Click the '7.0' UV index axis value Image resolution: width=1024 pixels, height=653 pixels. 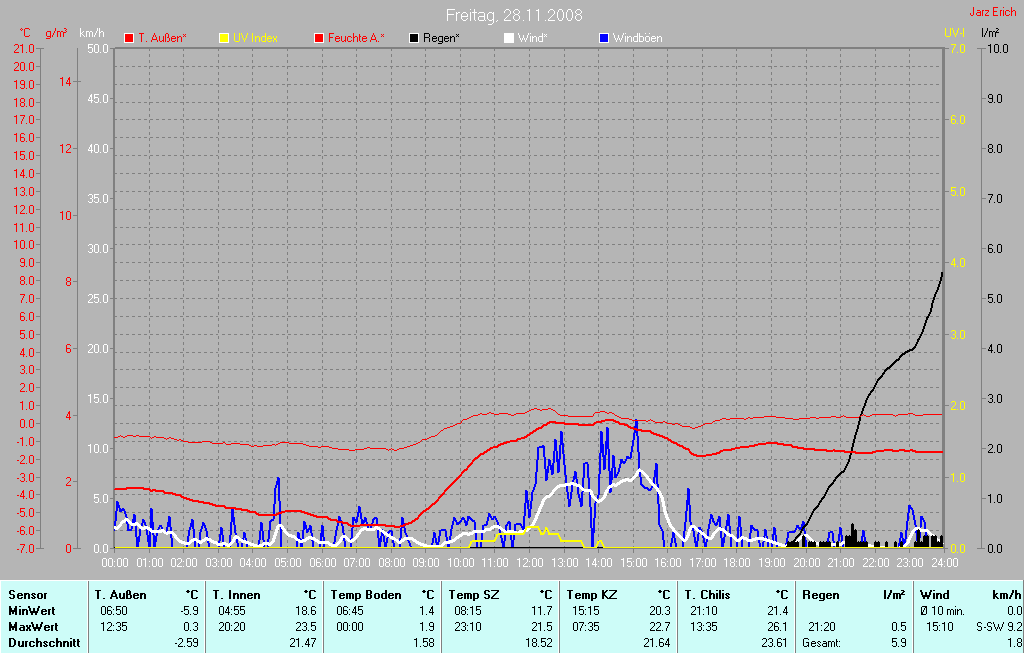coord(957,49)
